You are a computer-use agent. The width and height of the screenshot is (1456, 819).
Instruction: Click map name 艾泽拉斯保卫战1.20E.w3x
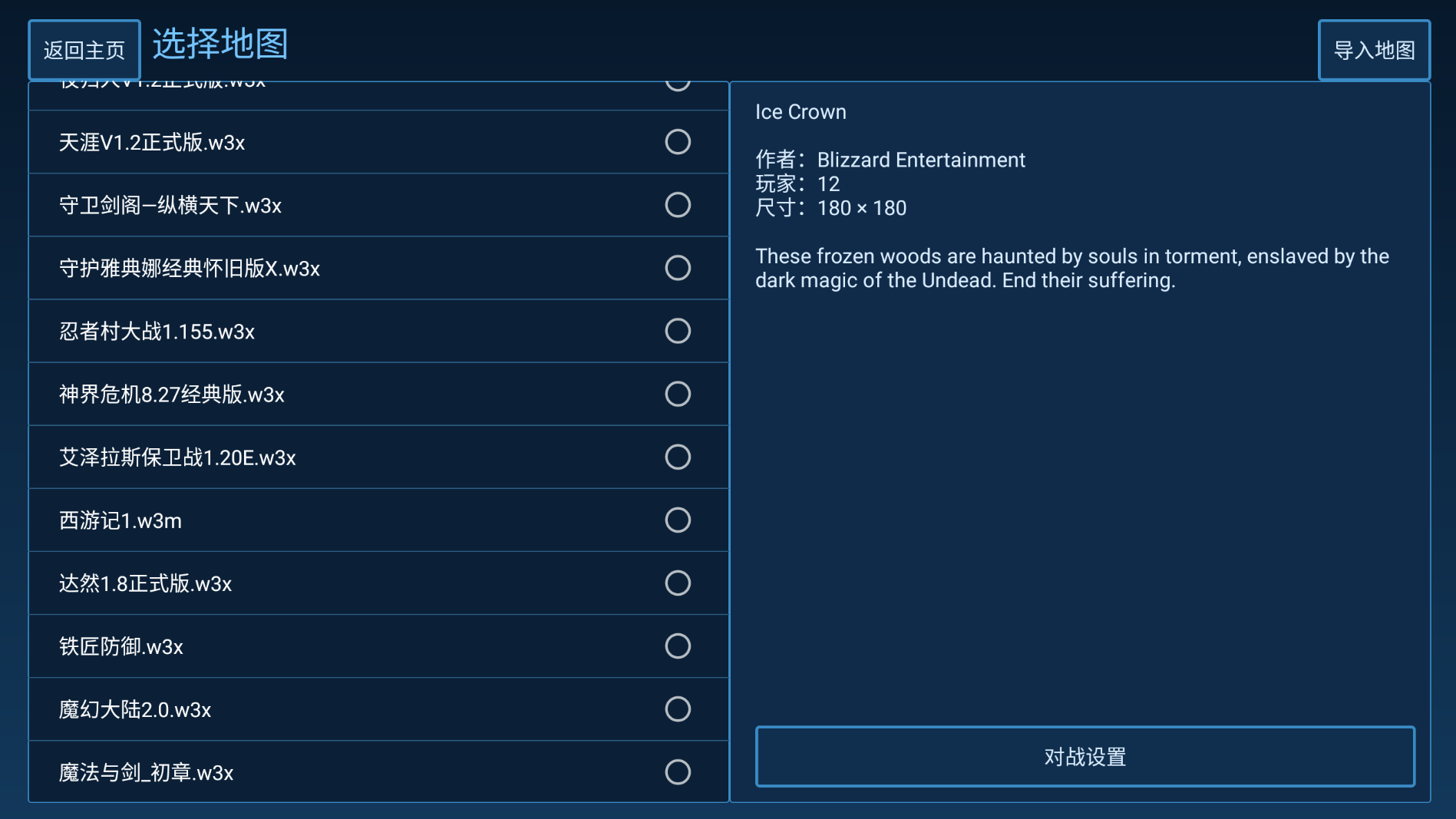[177, 457]
